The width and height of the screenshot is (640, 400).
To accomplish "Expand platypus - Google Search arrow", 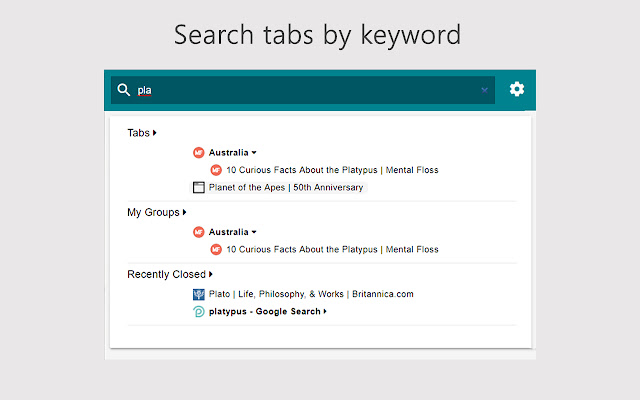I will 325,311.
